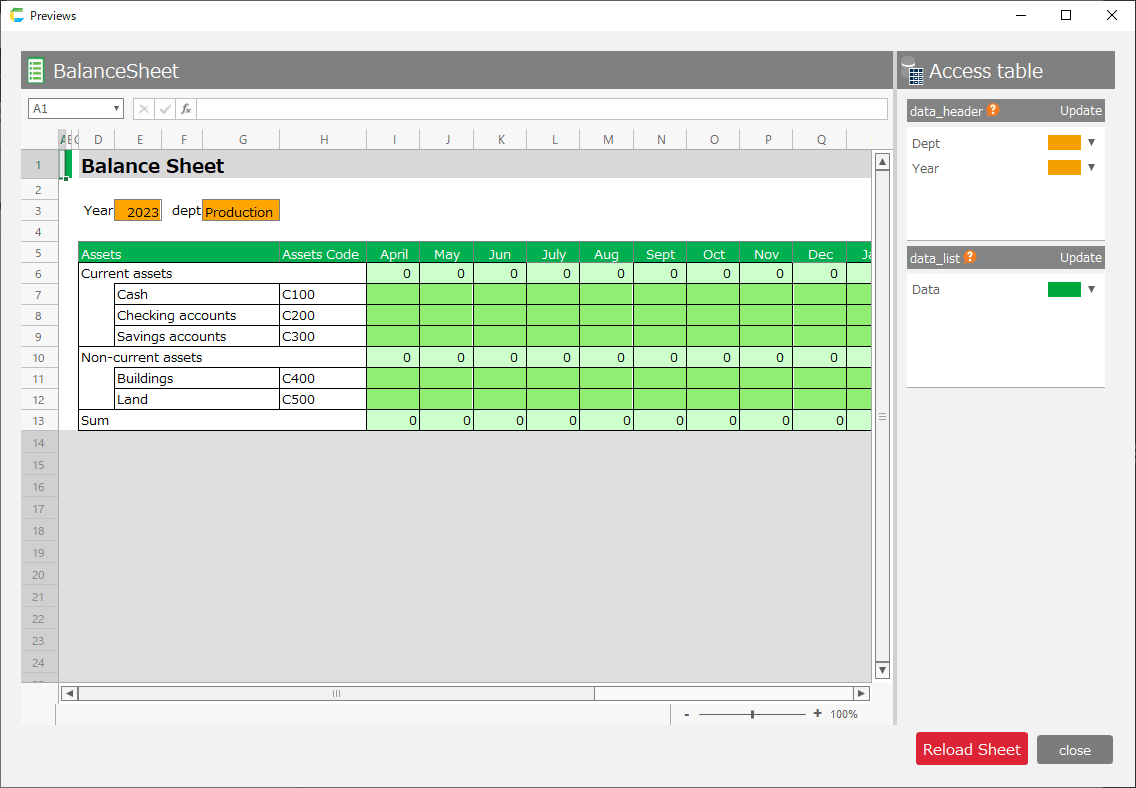The width and height of the screenshot is (1136, 788).
Task: Click the formula bar confirm checkmark icon
Action: pos(165,109)
